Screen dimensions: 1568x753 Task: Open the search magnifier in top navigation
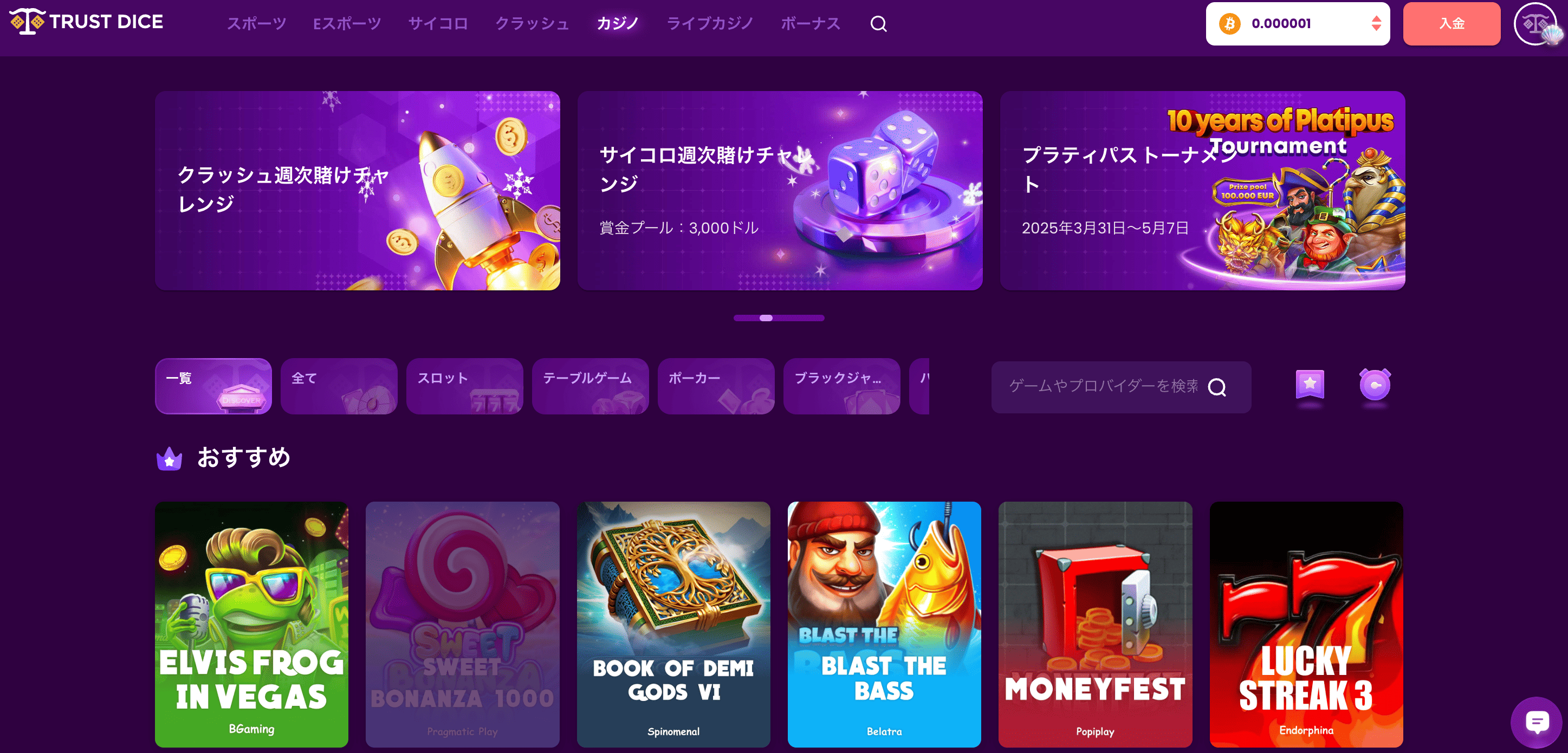coord(878,24)
